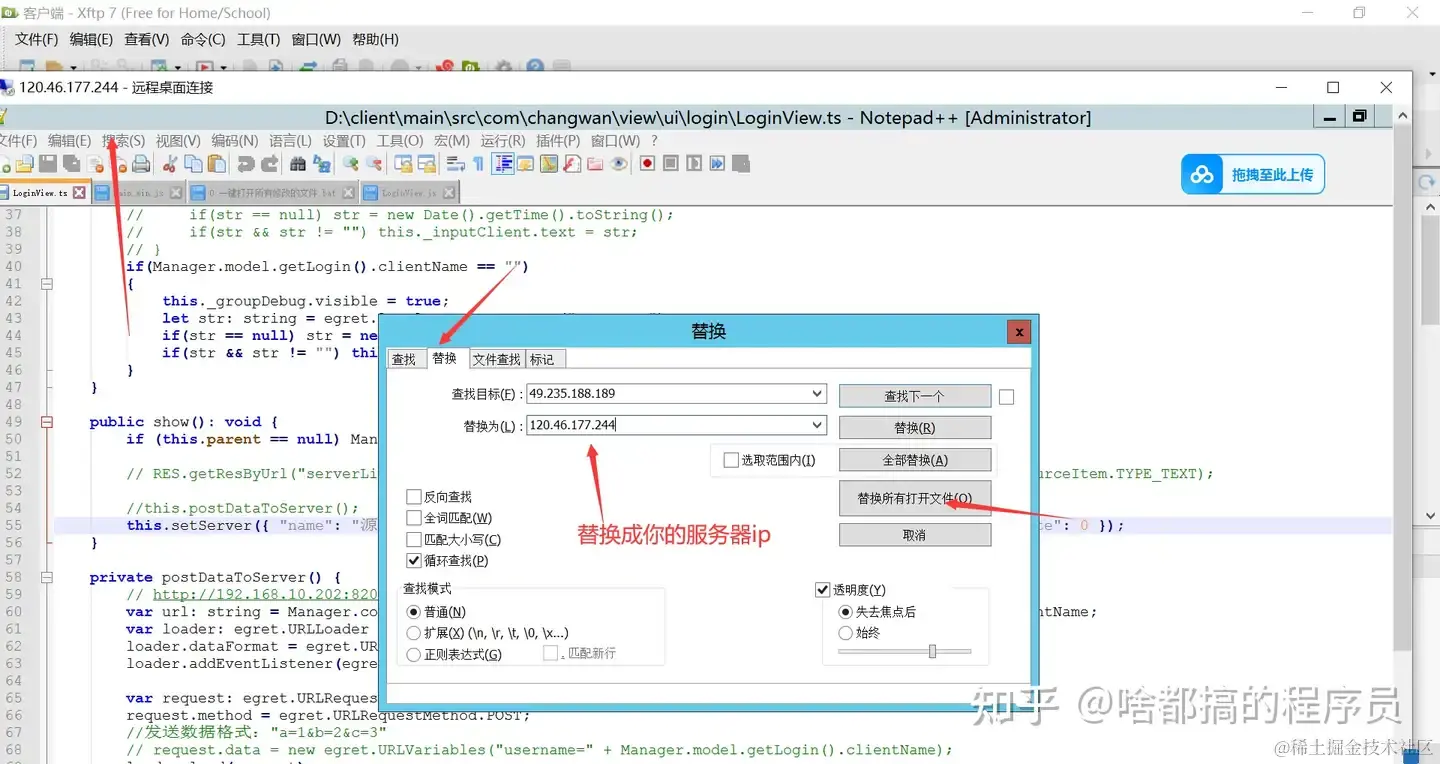Tick the 选取范围内(I) checkbox
This screenshot has height=764, width=1440.
pyautogui.click(x=730, y=461)
